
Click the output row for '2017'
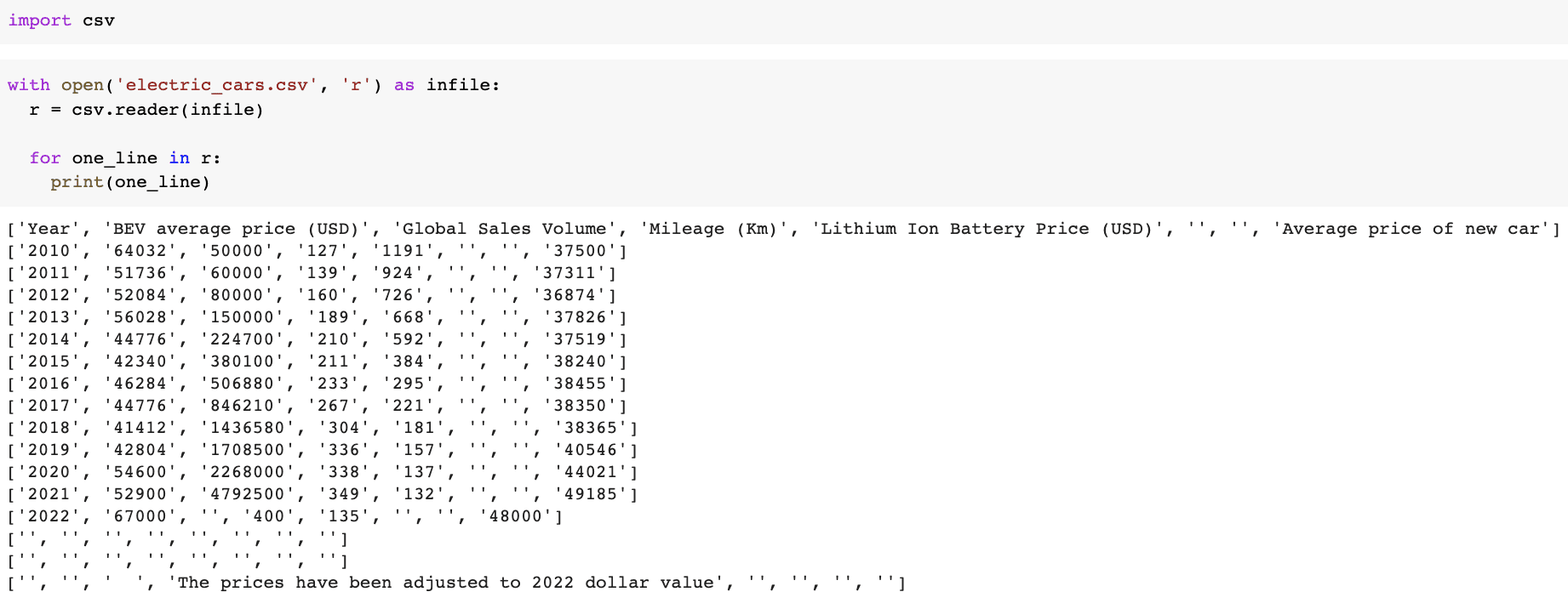[317, 406]
